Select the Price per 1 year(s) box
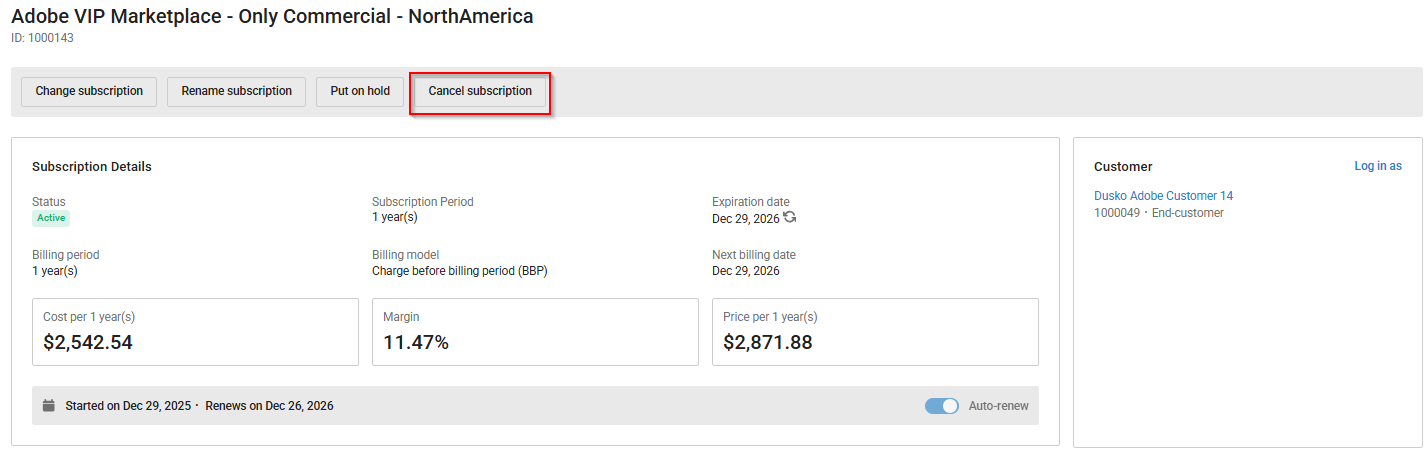Viewport: 1428px width, 459px height. pos(875,332)
